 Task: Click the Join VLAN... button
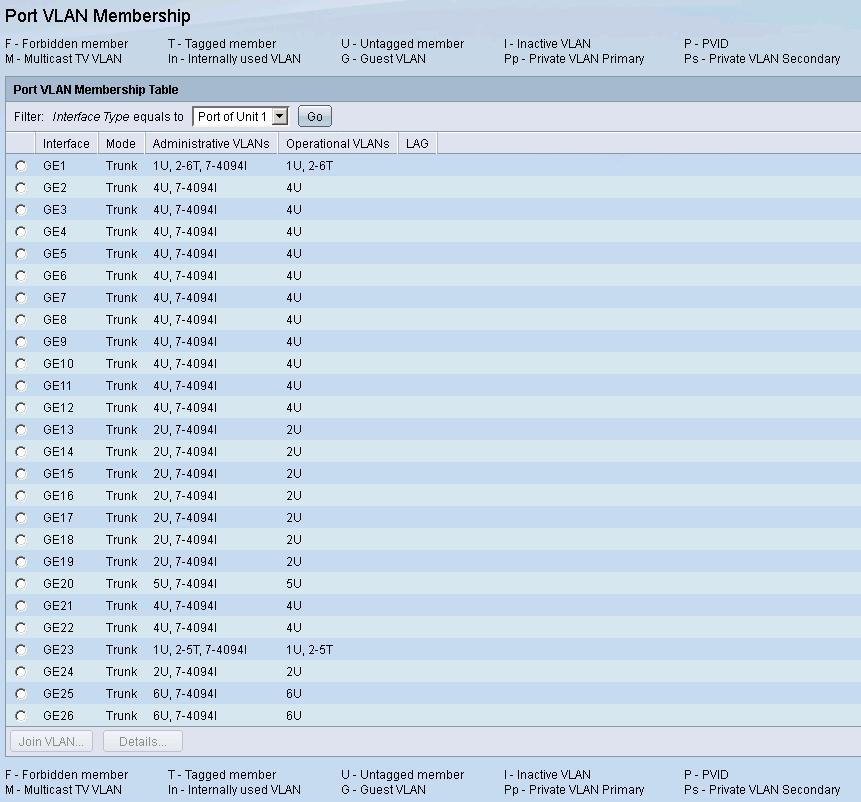51,741
